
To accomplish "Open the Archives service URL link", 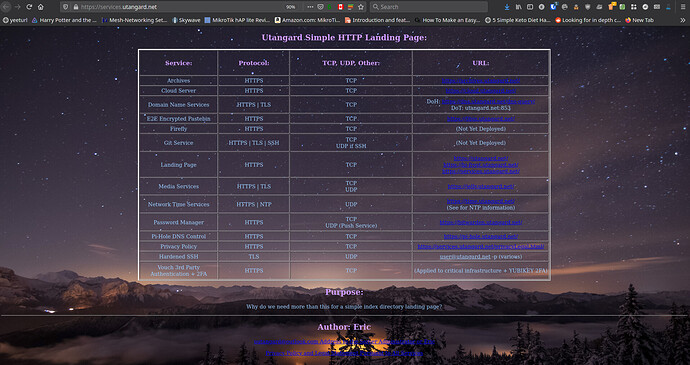I will 481,81.
